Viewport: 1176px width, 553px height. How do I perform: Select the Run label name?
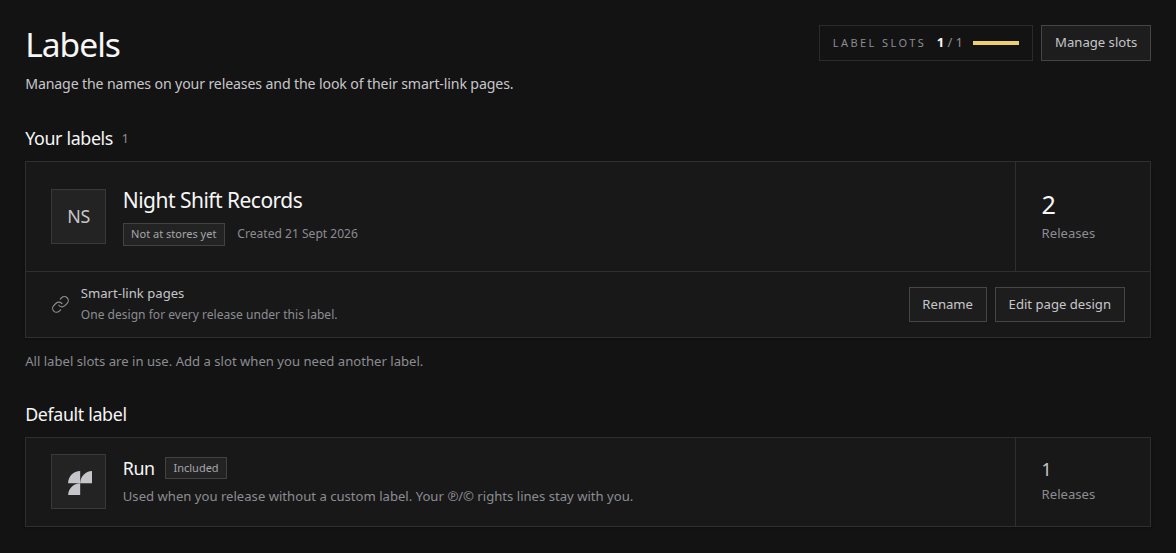click(x=139, y=468)
